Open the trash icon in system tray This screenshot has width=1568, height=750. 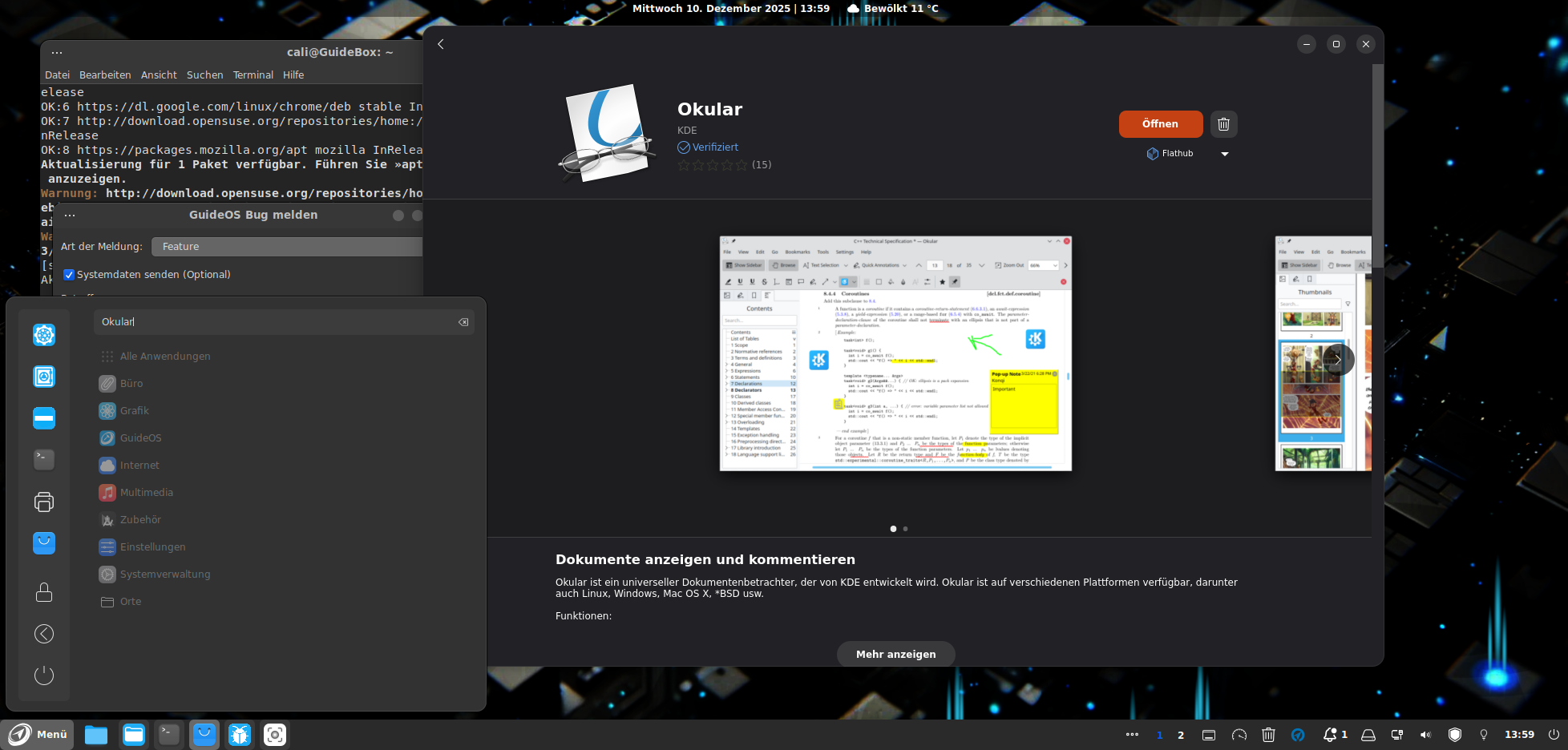point(1268,735)
